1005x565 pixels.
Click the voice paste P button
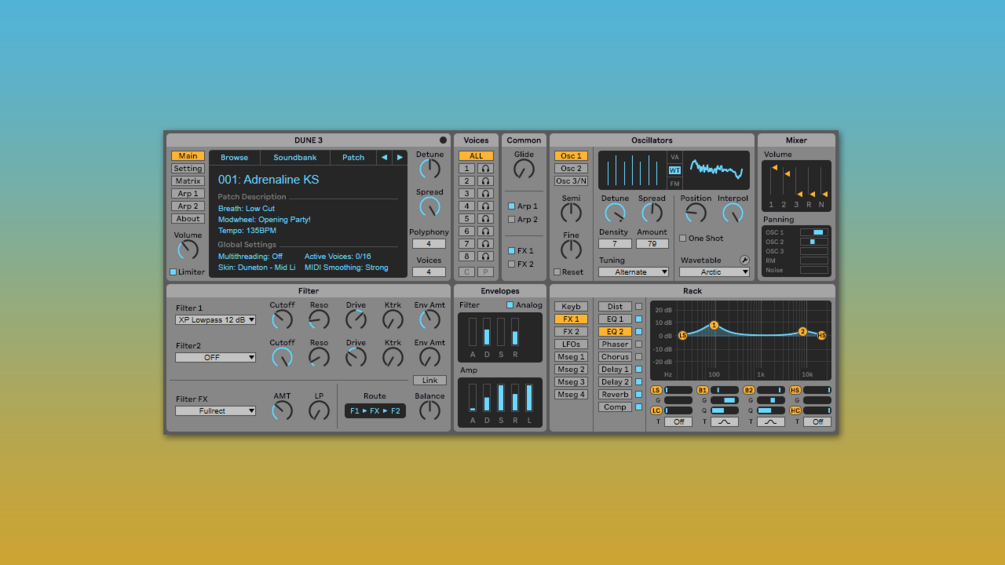tap(485, 272)
